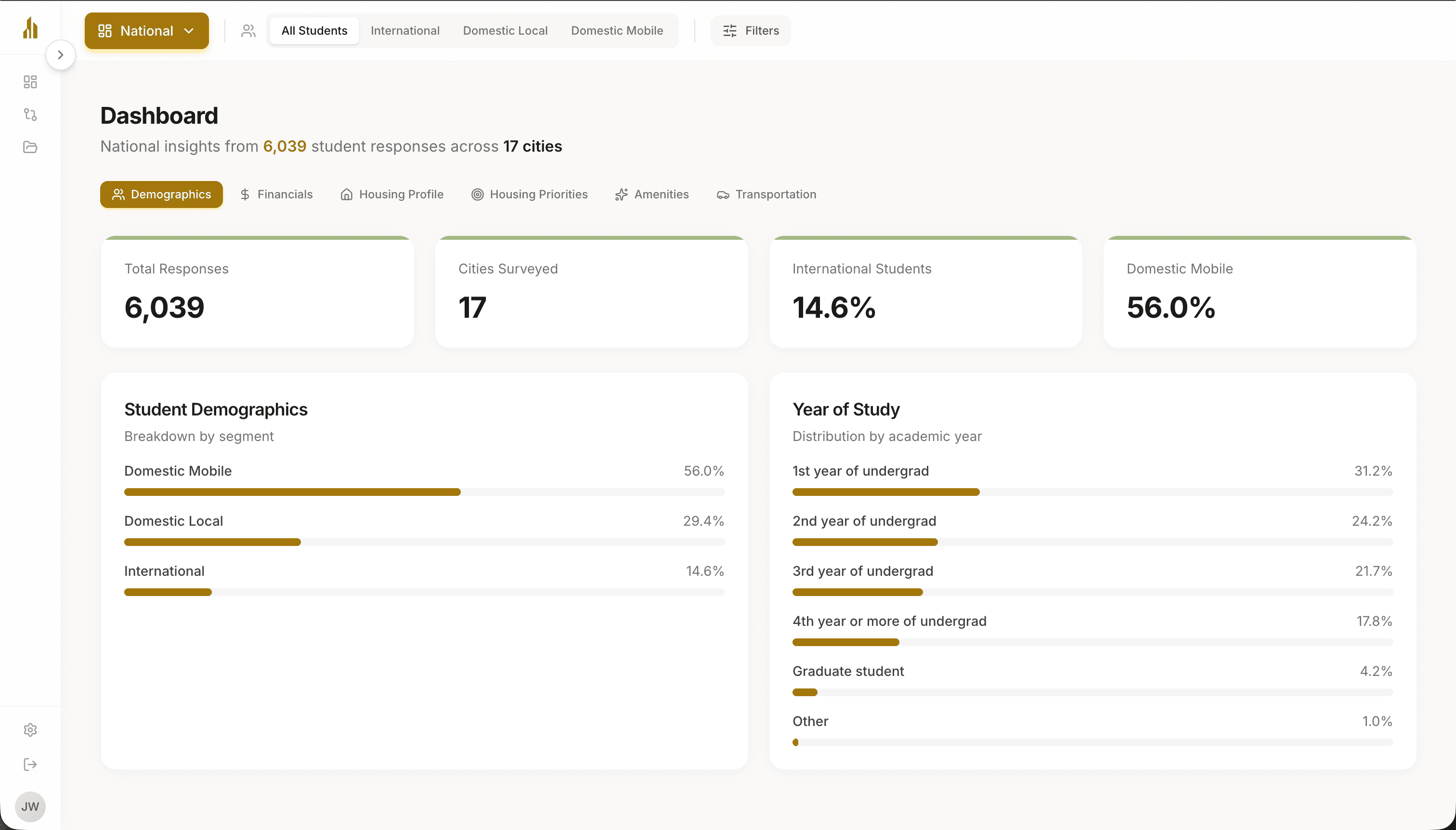Select the Housing Priorities category
This screenshot has height=830, width=1456.
click(529, 195)
